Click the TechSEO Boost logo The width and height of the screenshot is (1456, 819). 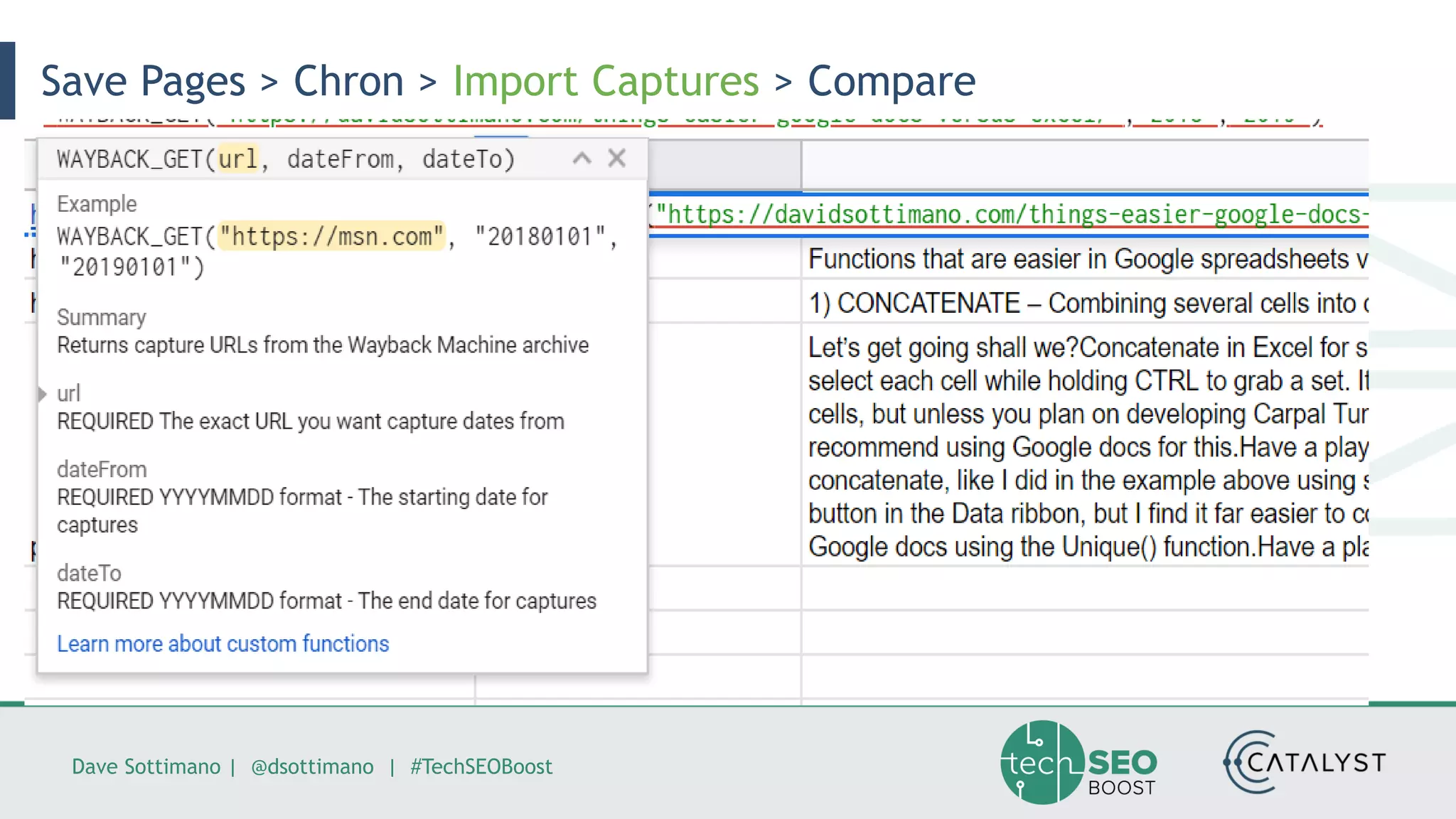(1078, 762)
